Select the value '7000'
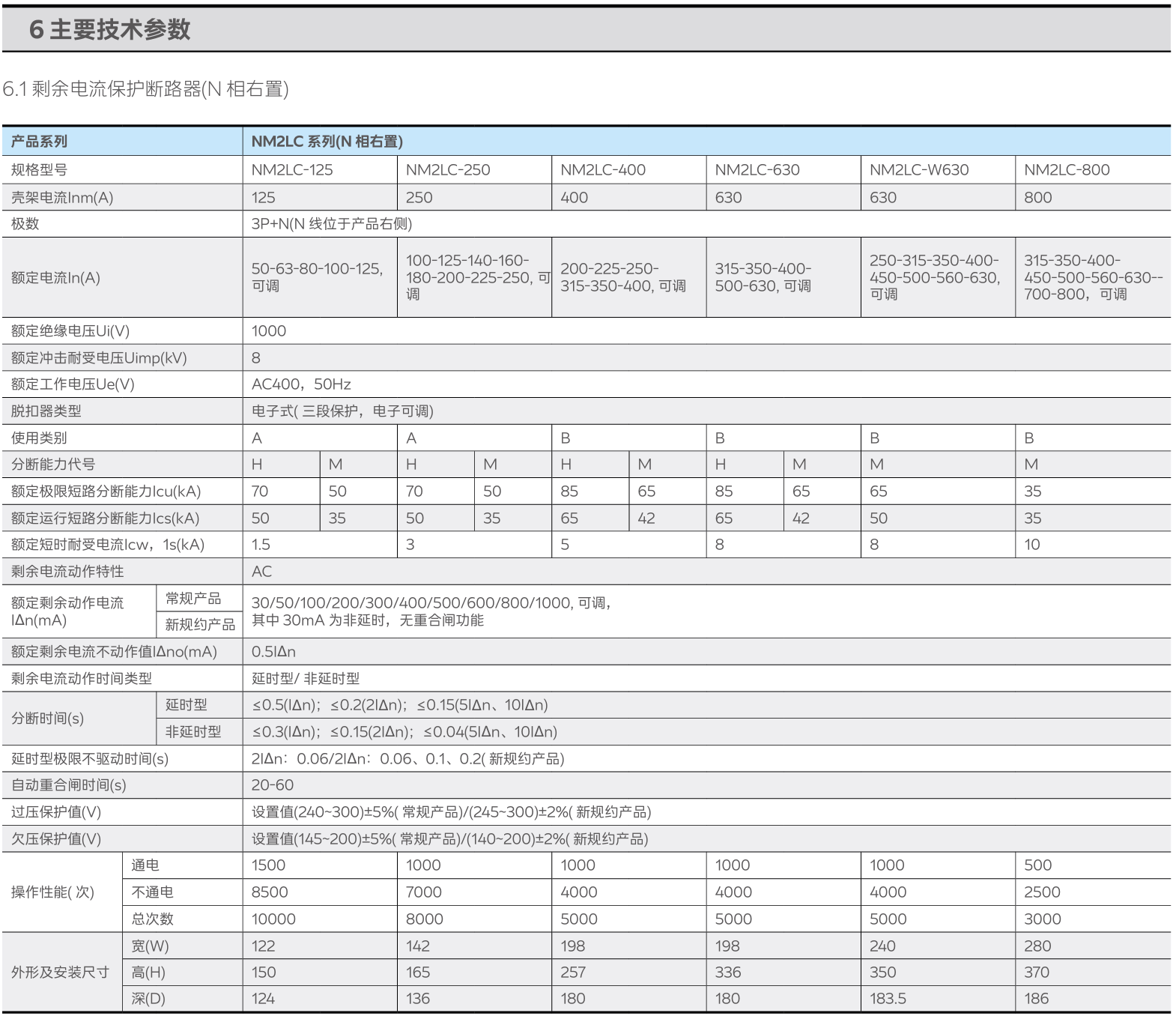This screenshot has width=1176, height=1016. tap(424, 892)
